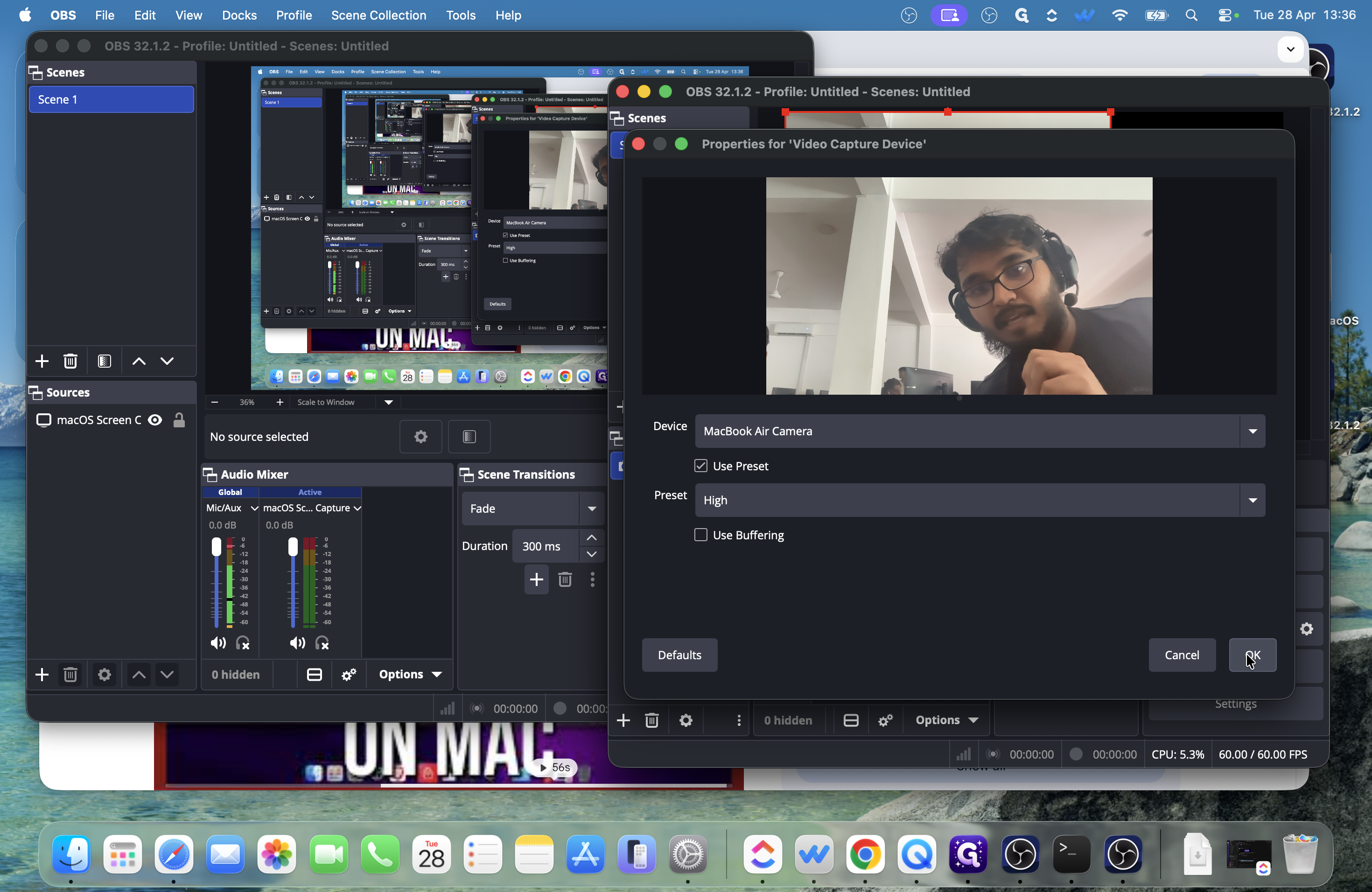The height and width of the screenshot is (892, 1372).
Task: Increase transition Duration with up stepper
Action: (x=591, y=537)
